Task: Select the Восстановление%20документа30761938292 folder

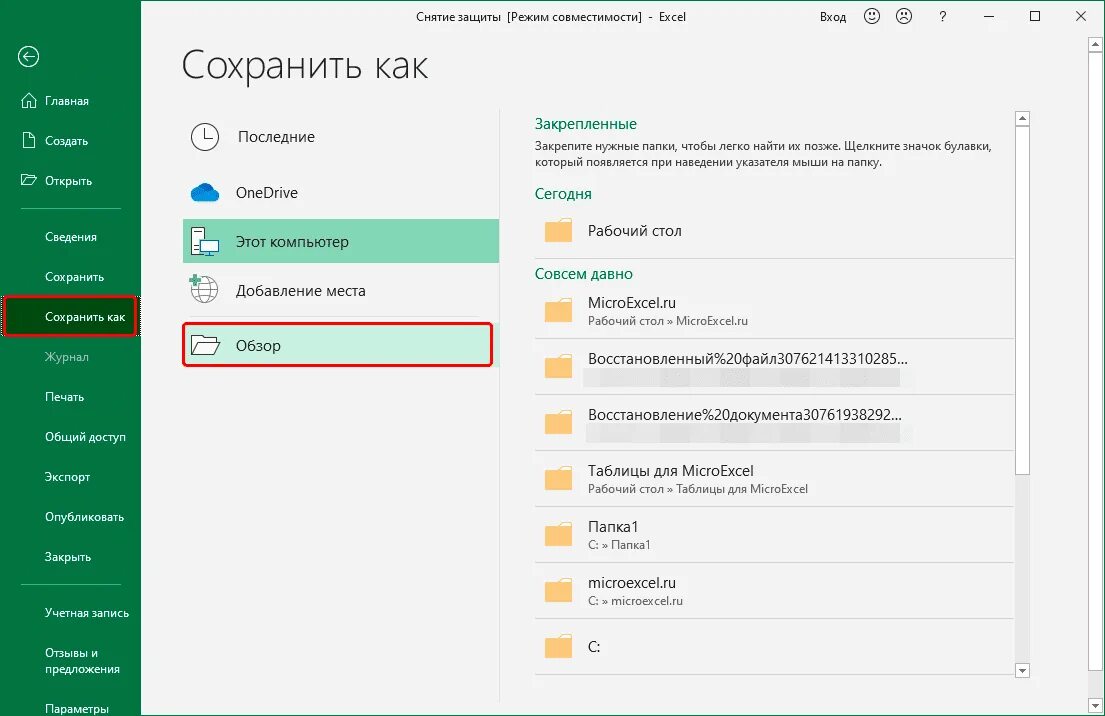Action: point(744,415)
